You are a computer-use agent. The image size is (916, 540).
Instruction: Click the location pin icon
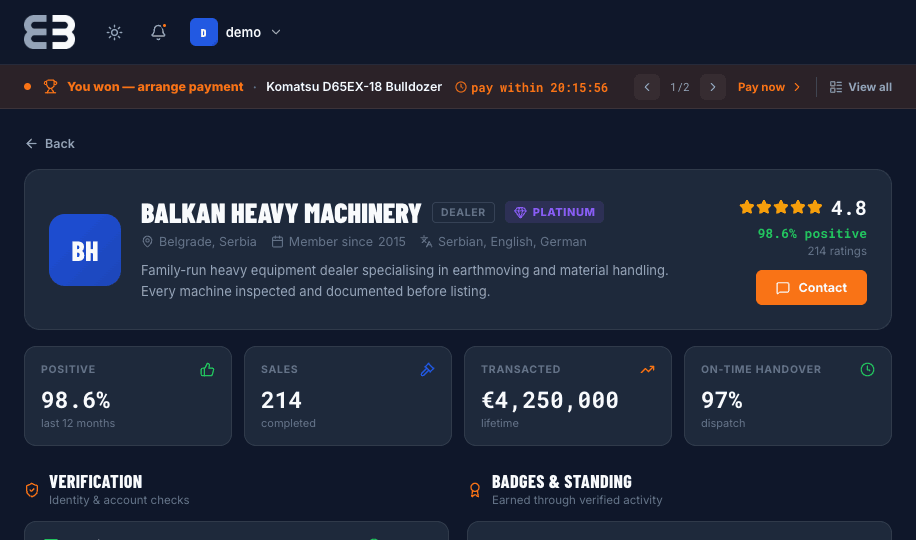pyautogui.click(x=147, y=242)
